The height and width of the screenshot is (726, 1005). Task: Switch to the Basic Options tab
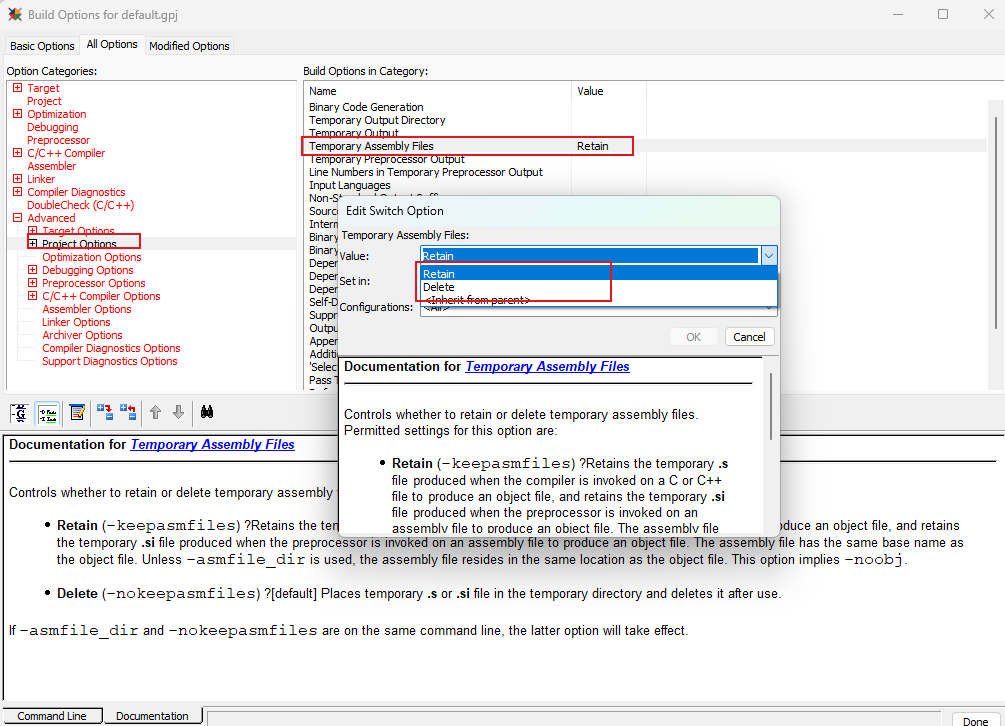pos(42,46)
